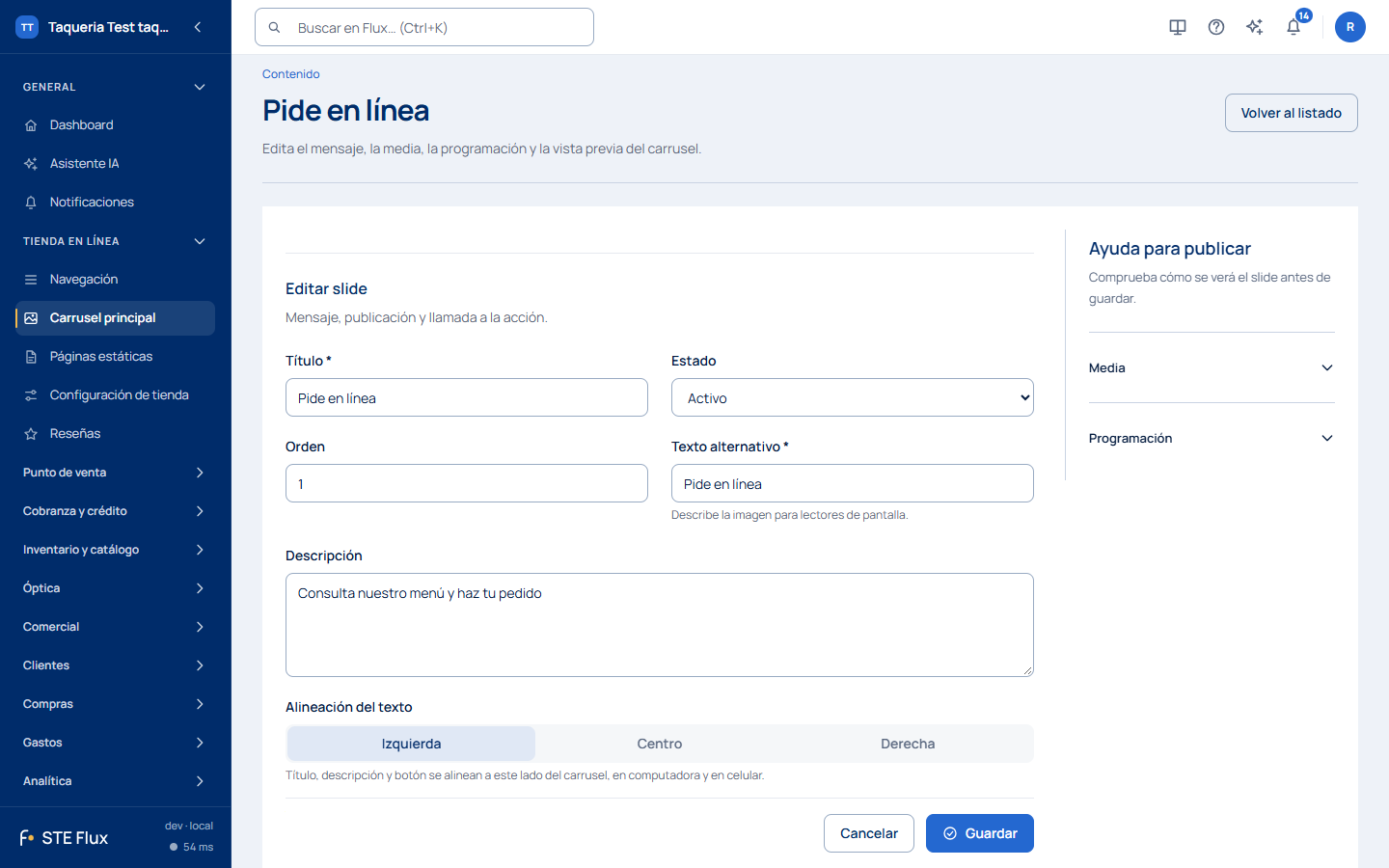
Task: Click the Configuración de tienda sliders icon
Action: 31,395
